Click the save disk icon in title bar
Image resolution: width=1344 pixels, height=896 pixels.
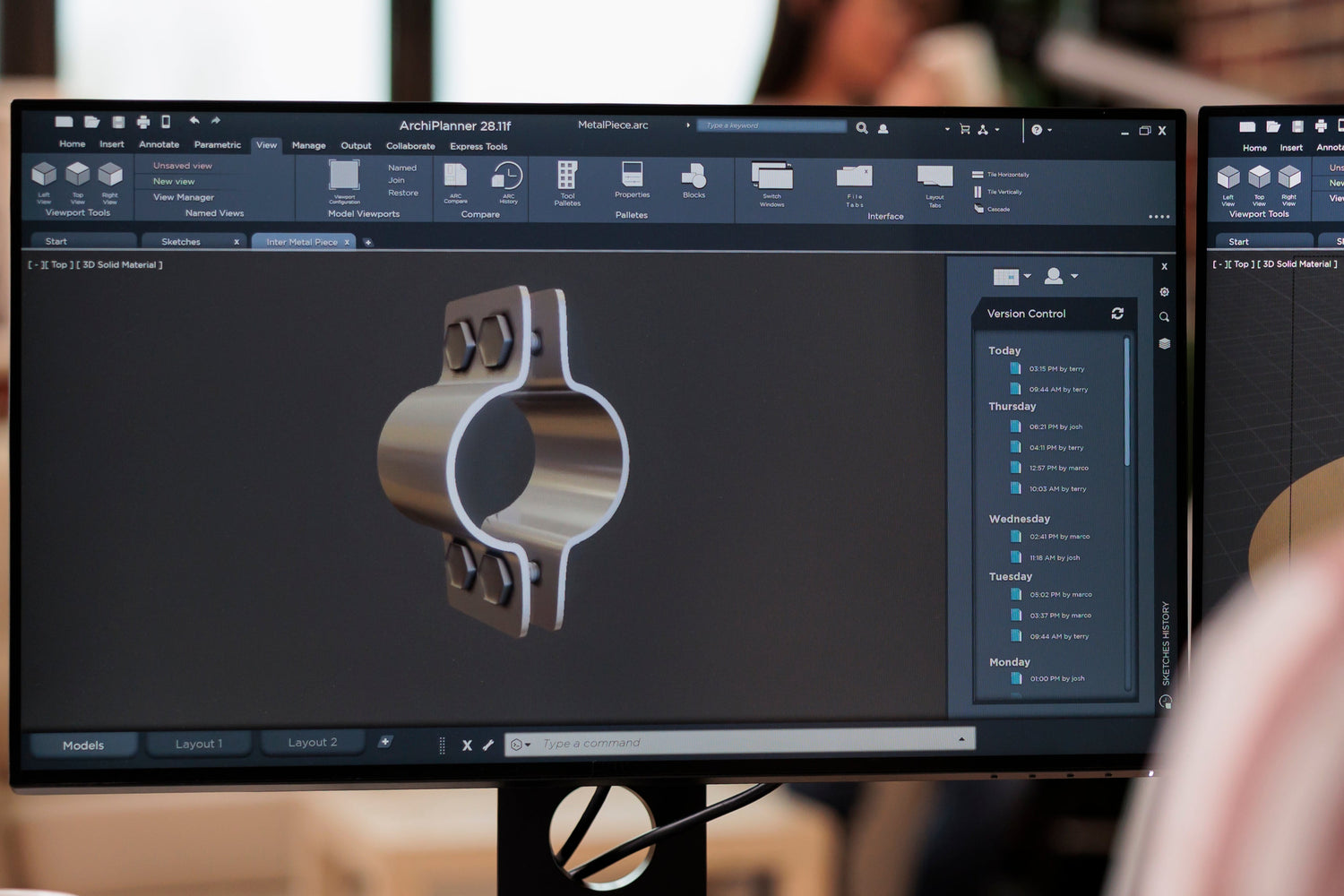[x=118, y=121]
